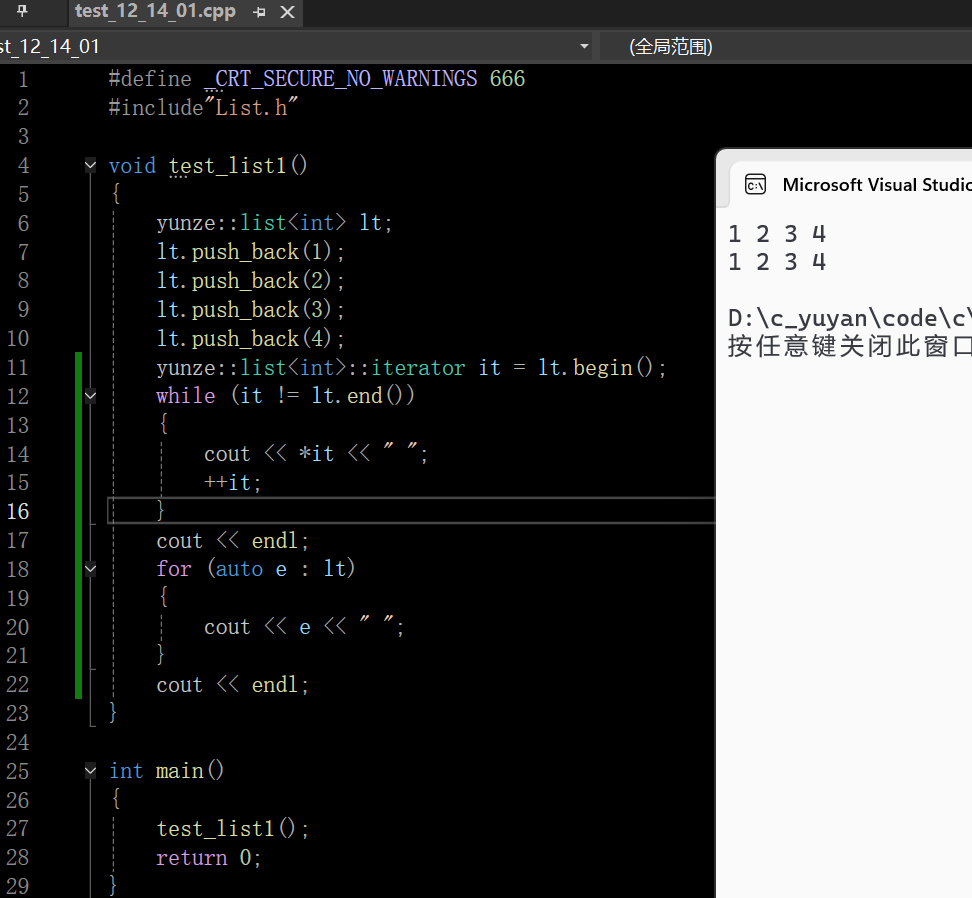Viewport: 972px width, 898px height.
Task: Click lt.push_back(3) on line 9
Action: pos(250,310)
